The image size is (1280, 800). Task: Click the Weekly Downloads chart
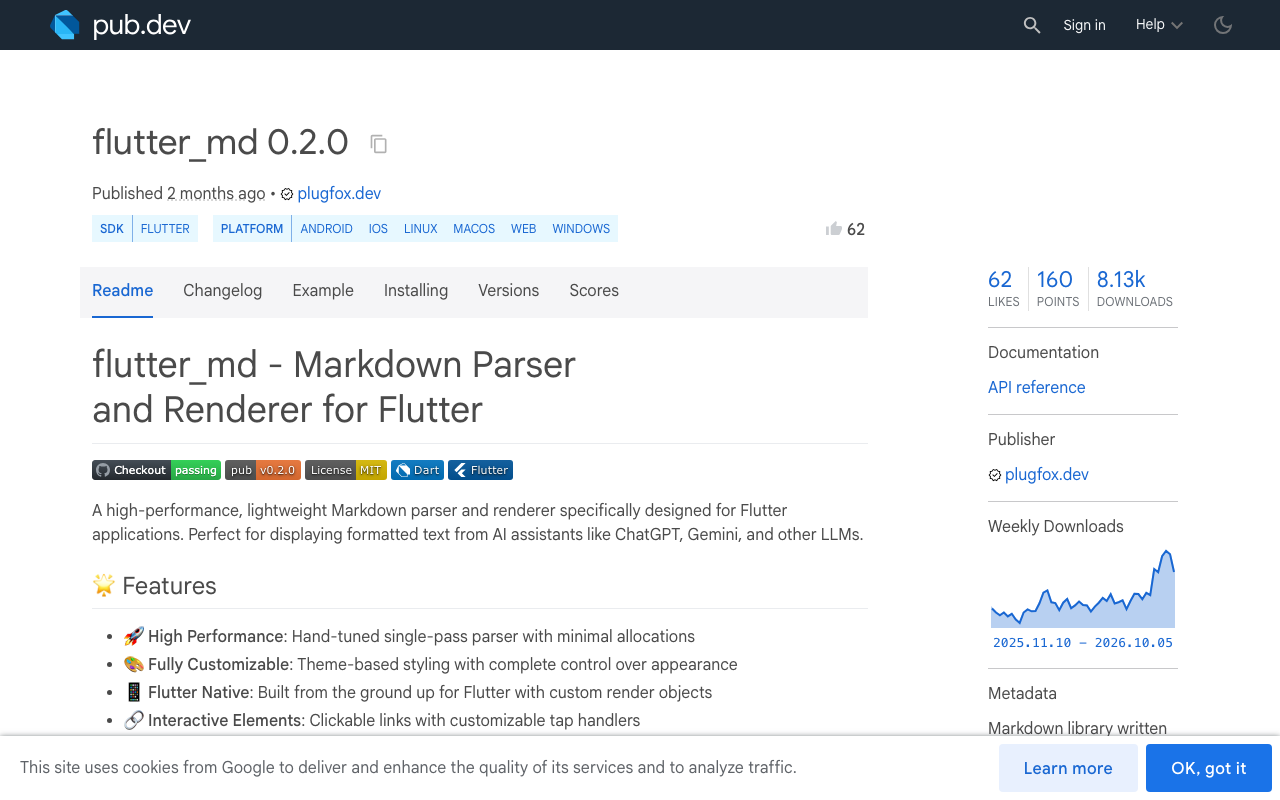[x=1083, y=589]
